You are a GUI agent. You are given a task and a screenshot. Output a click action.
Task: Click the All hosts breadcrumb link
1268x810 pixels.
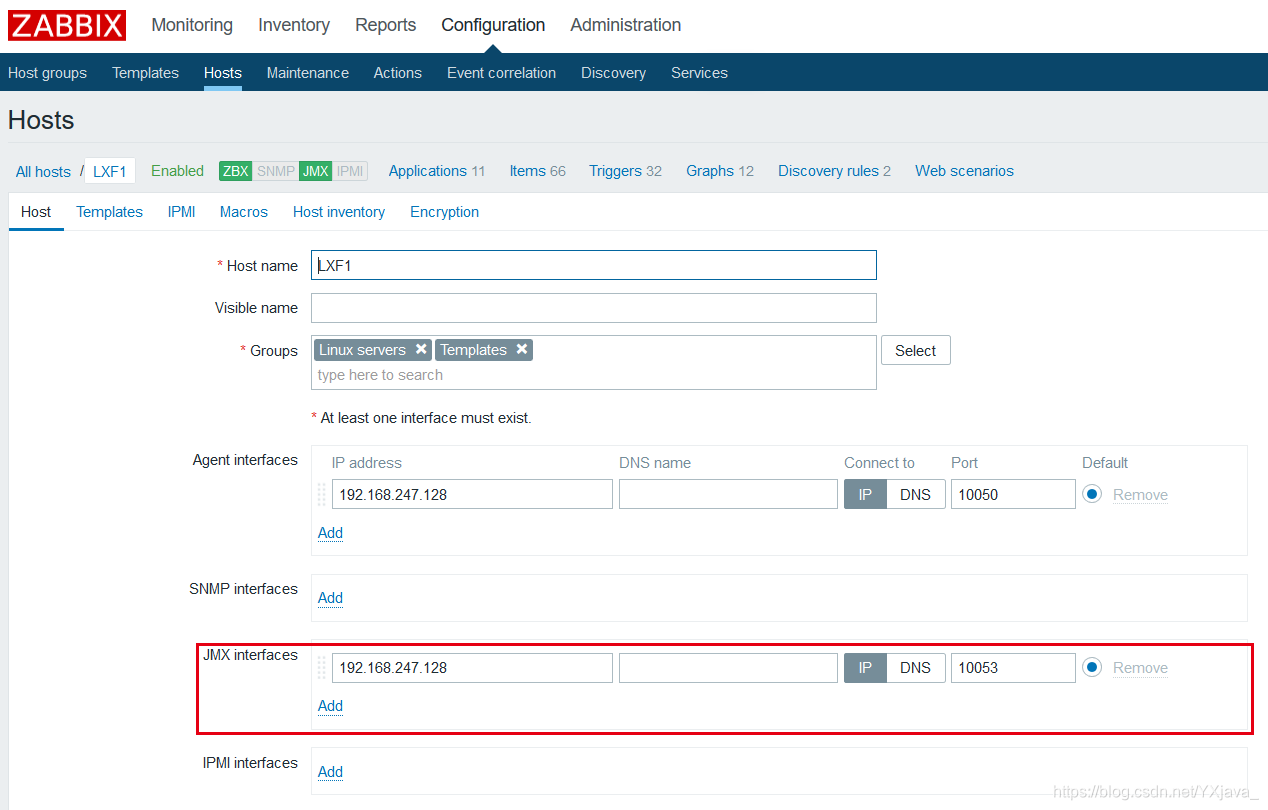click(x=43, y=172)
